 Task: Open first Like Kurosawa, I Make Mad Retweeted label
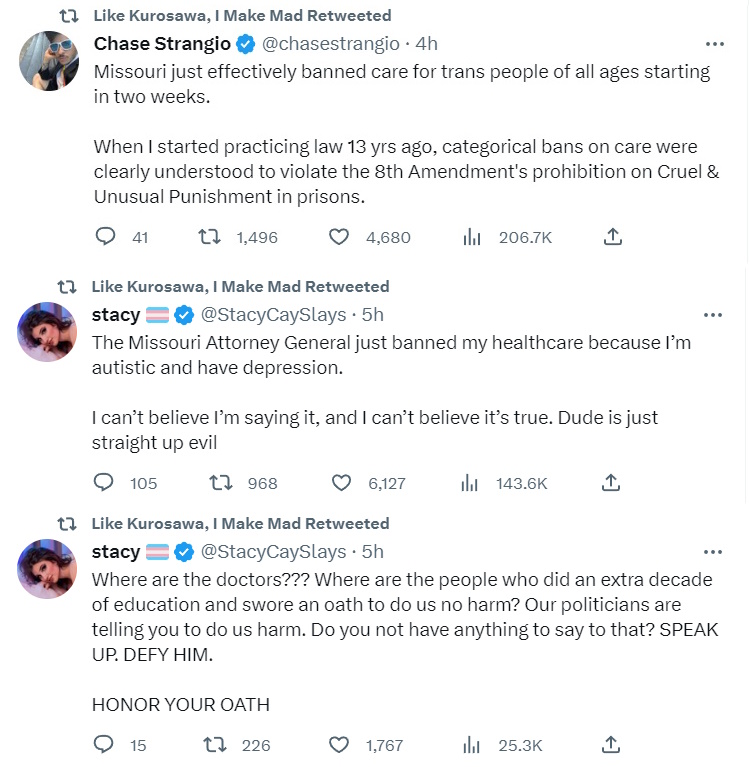coord(241,16)
